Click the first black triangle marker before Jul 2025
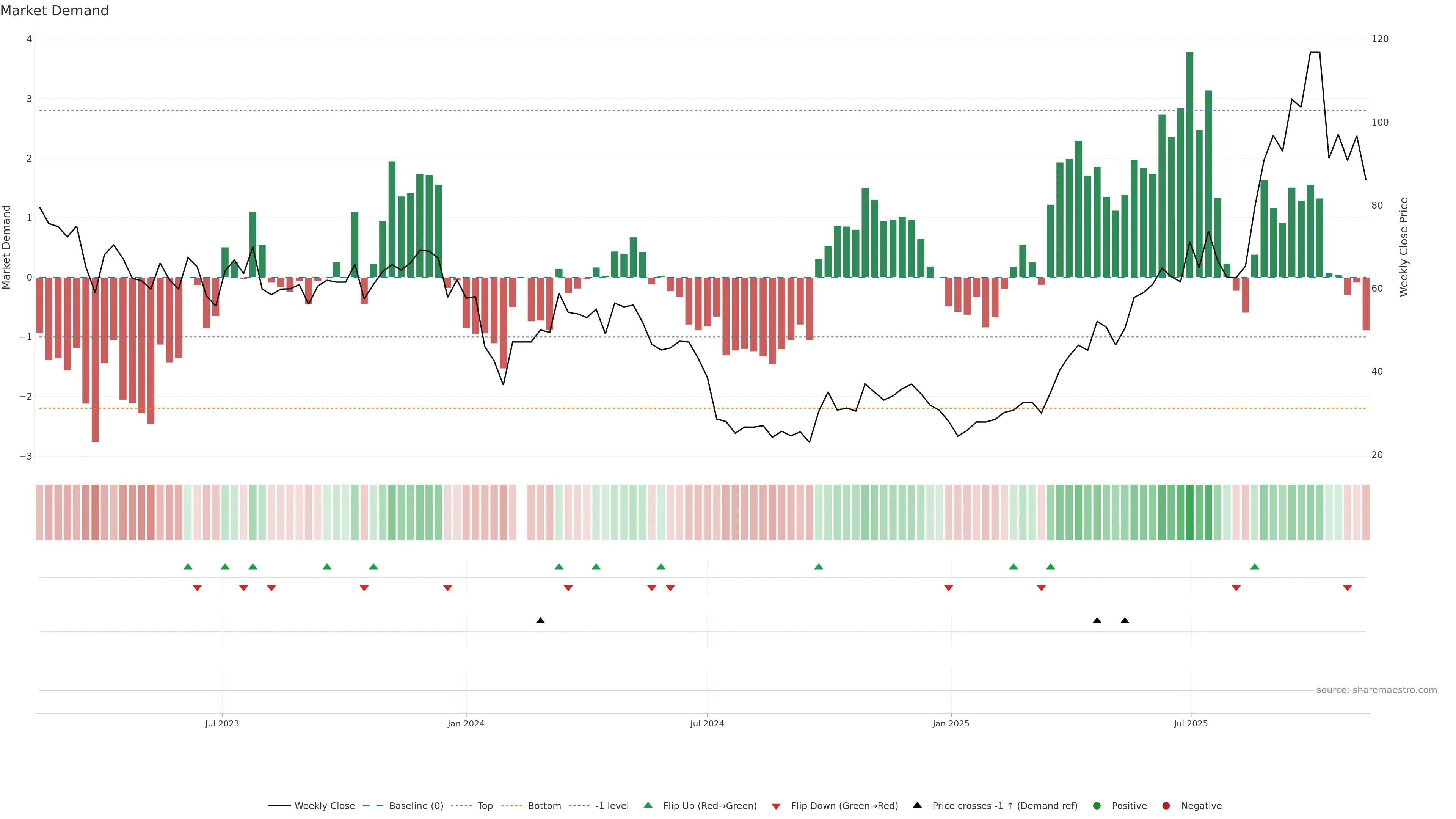1456x819 pixels. point(1097,621)
